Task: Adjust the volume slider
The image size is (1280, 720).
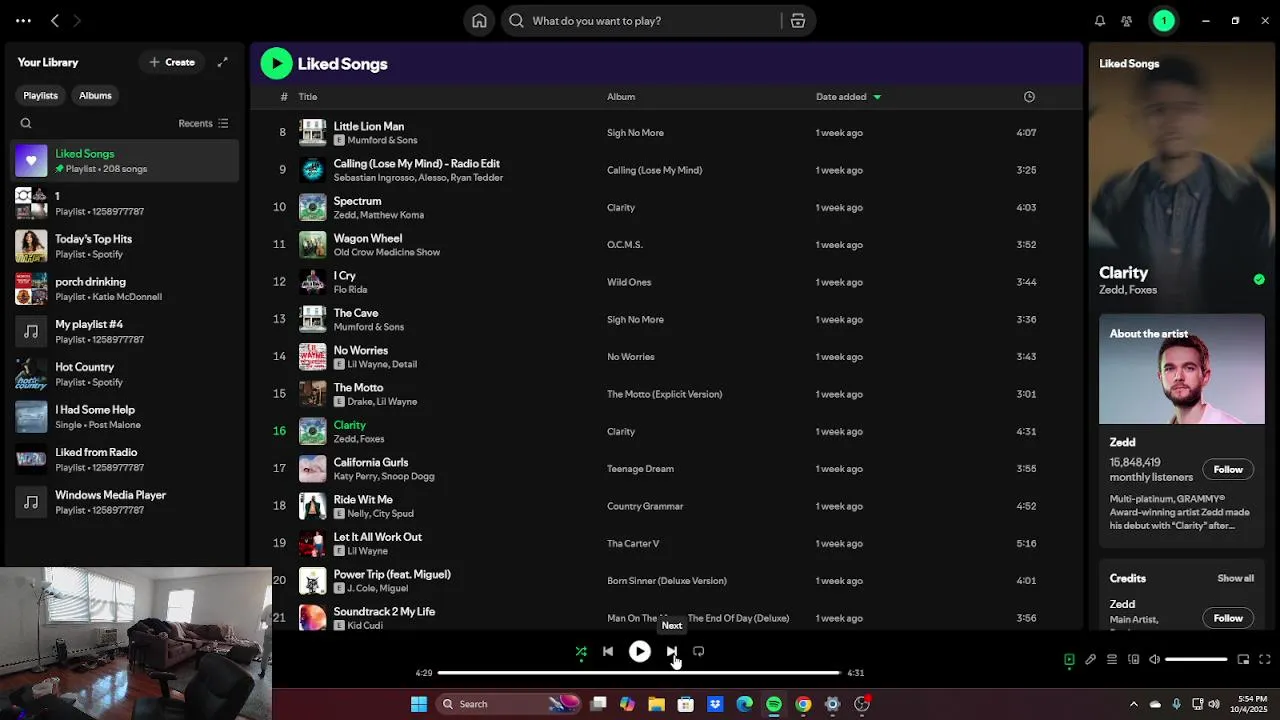Action: [1196, 660]
